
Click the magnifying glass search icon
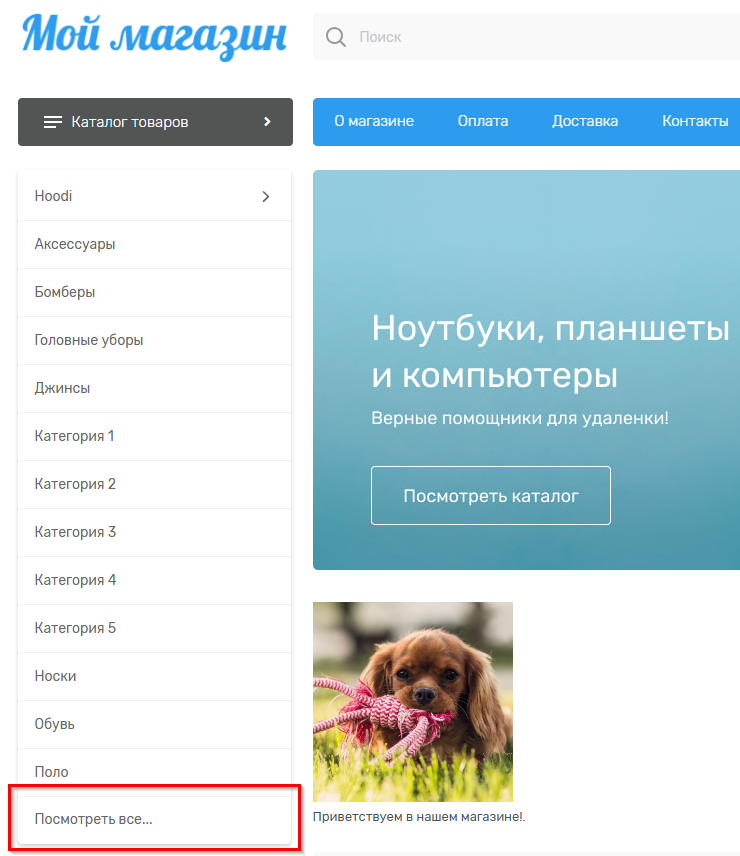336,37
